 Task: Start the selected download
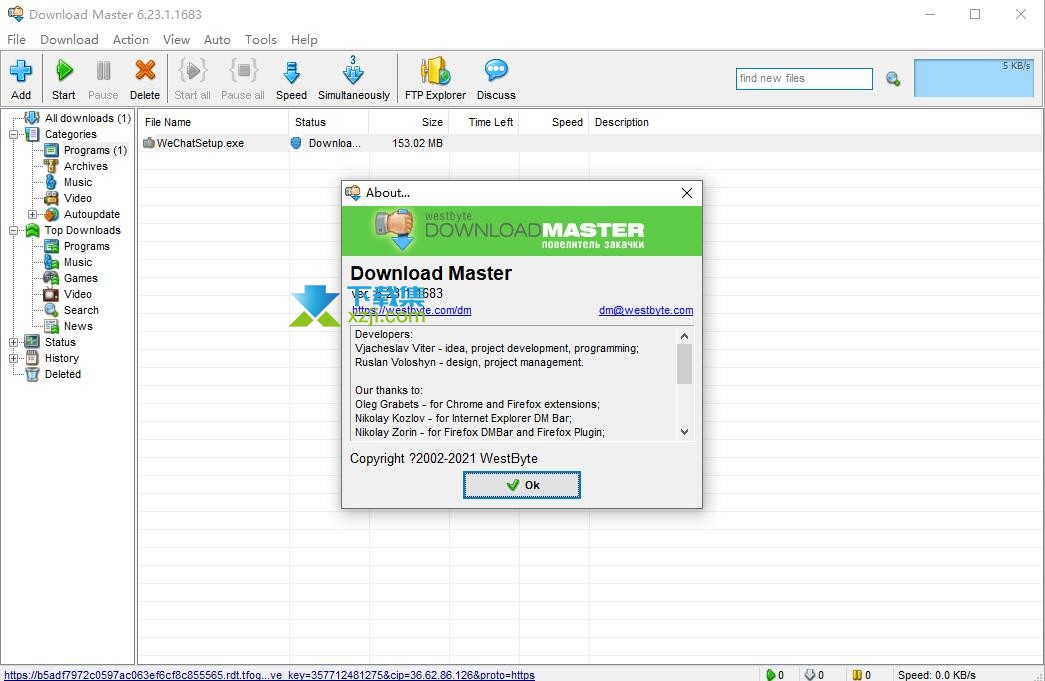[x=63, y=78]
